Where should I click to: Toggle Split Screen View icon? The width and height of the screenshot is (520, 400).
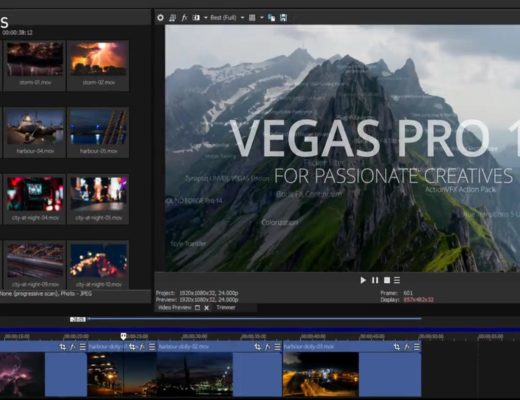196,18
